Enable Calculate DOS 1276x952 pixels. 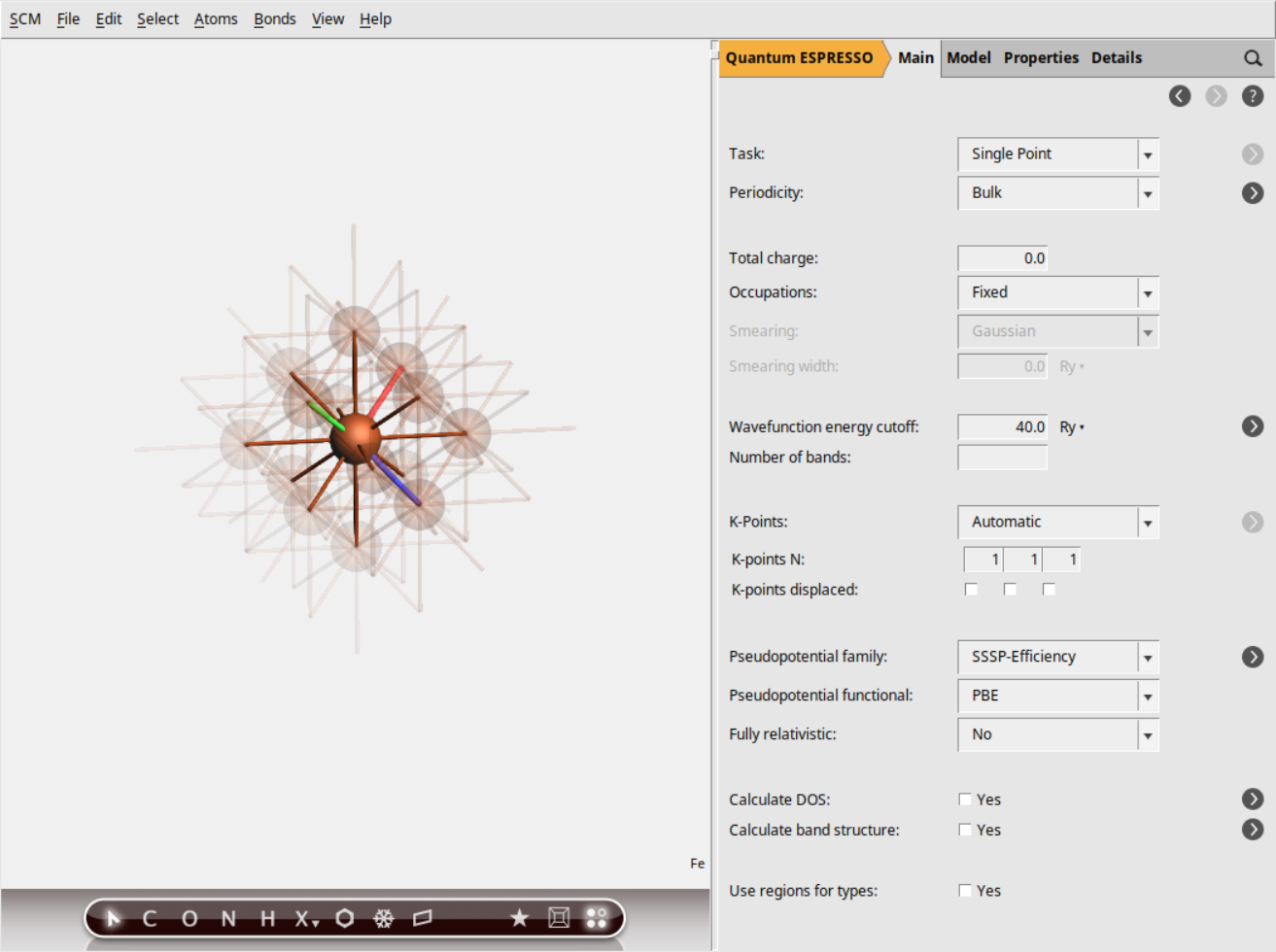[x=965, y=799]
